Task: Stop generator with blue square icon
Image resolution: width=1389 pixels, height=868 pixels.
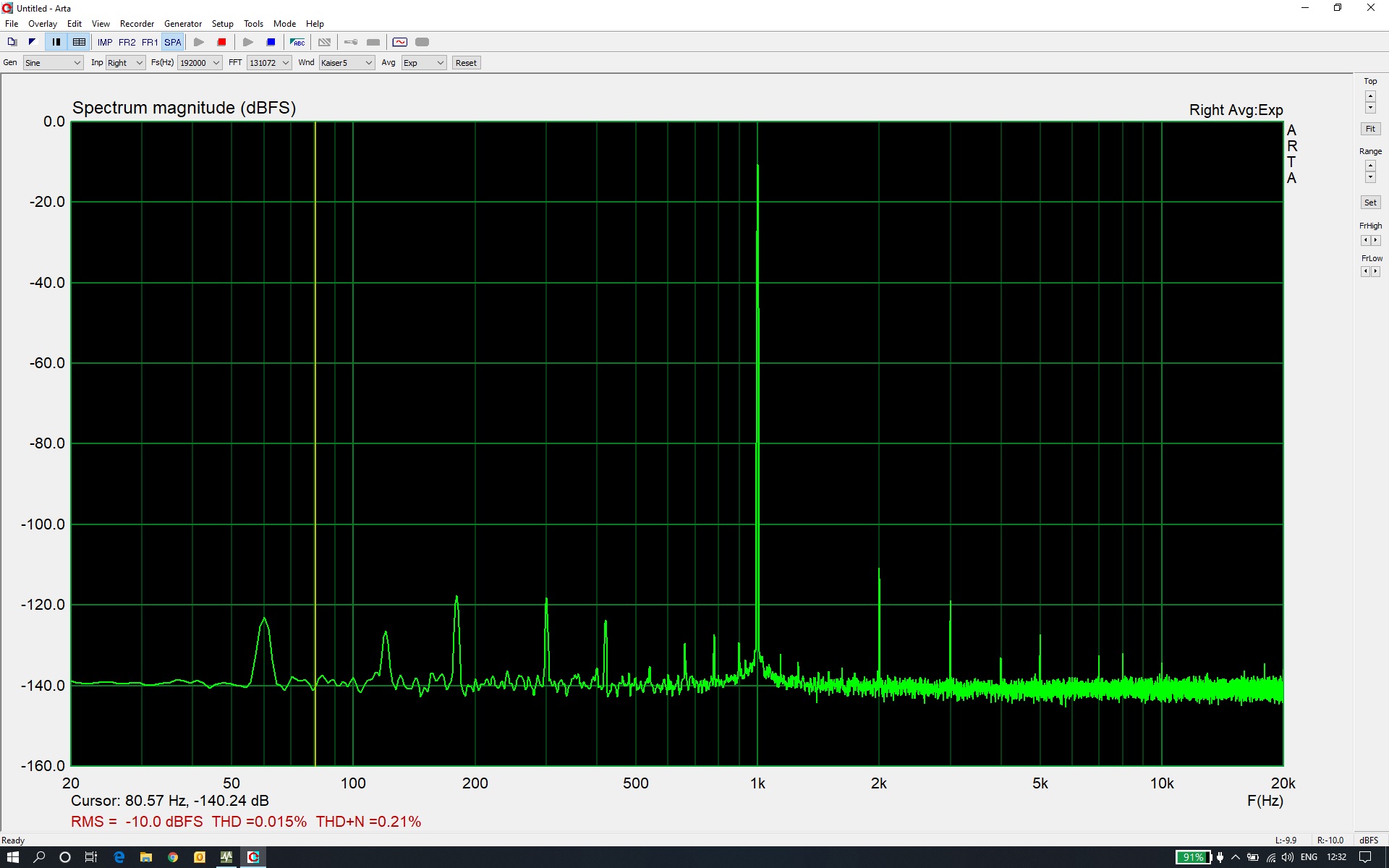Action: (x=271, y=42)
